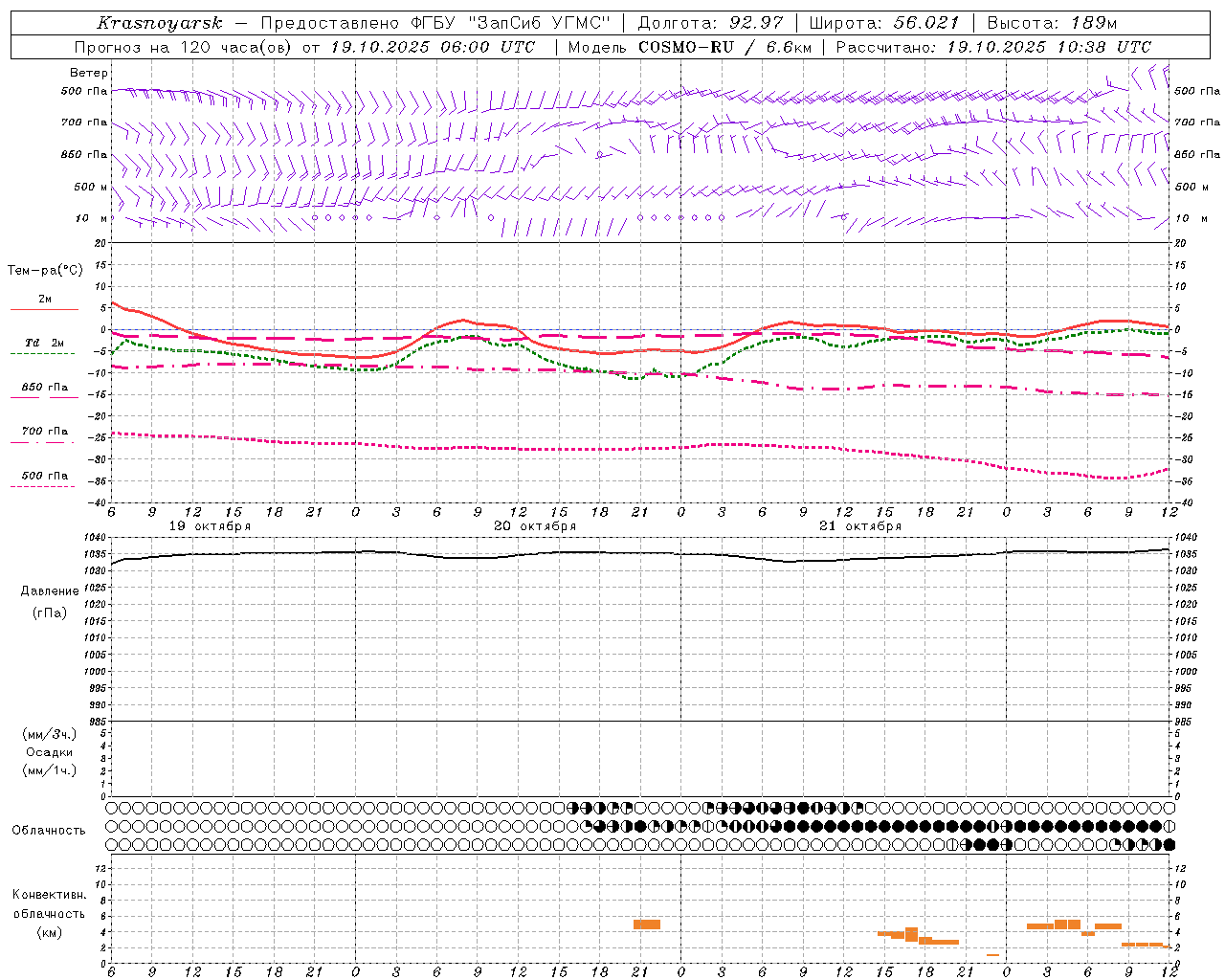Click the '19 октября' date label

tap(210, 526)
